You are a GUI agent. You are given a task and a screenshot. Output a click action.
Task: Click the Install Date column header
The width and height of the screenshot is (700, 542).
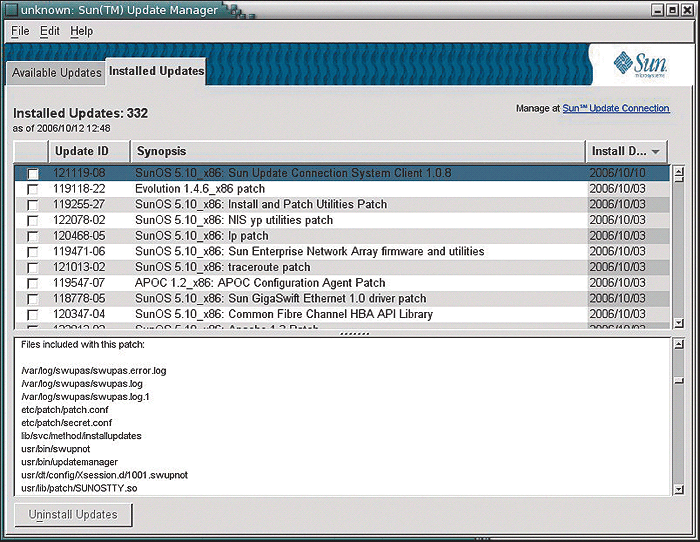click(626, 151)
